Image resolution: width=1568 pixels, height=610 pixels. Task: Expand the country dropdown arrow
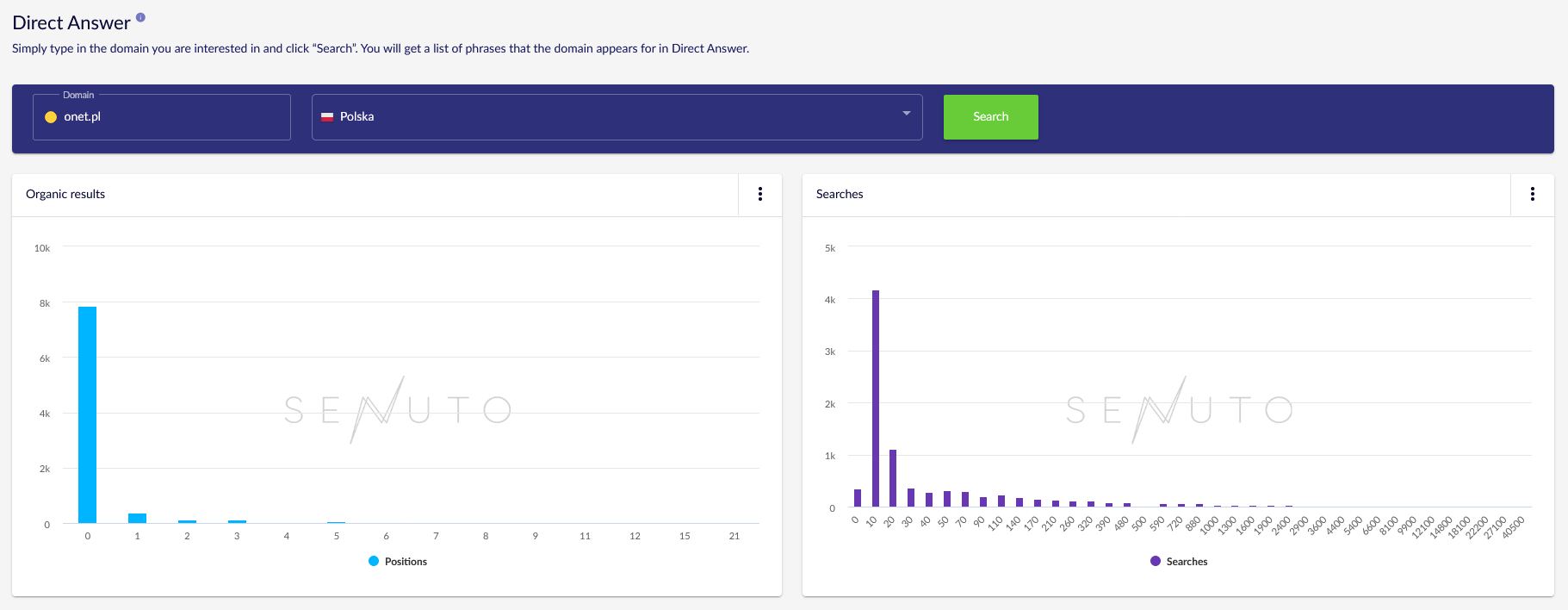point(906,114)
